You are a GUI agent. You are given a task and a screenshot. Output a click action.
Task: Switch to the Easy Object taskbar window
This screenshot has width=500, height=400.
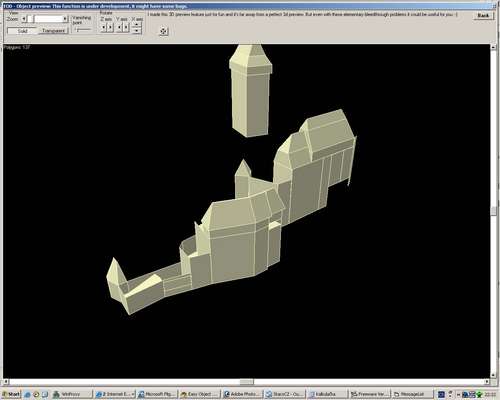(200, 394)
